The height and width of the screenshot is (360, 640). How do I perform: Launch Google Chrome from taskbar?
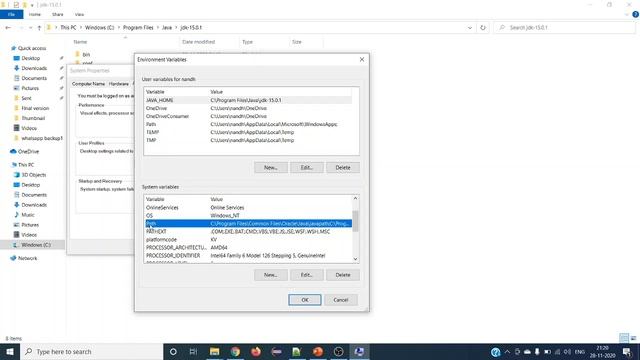click(235, 351)
